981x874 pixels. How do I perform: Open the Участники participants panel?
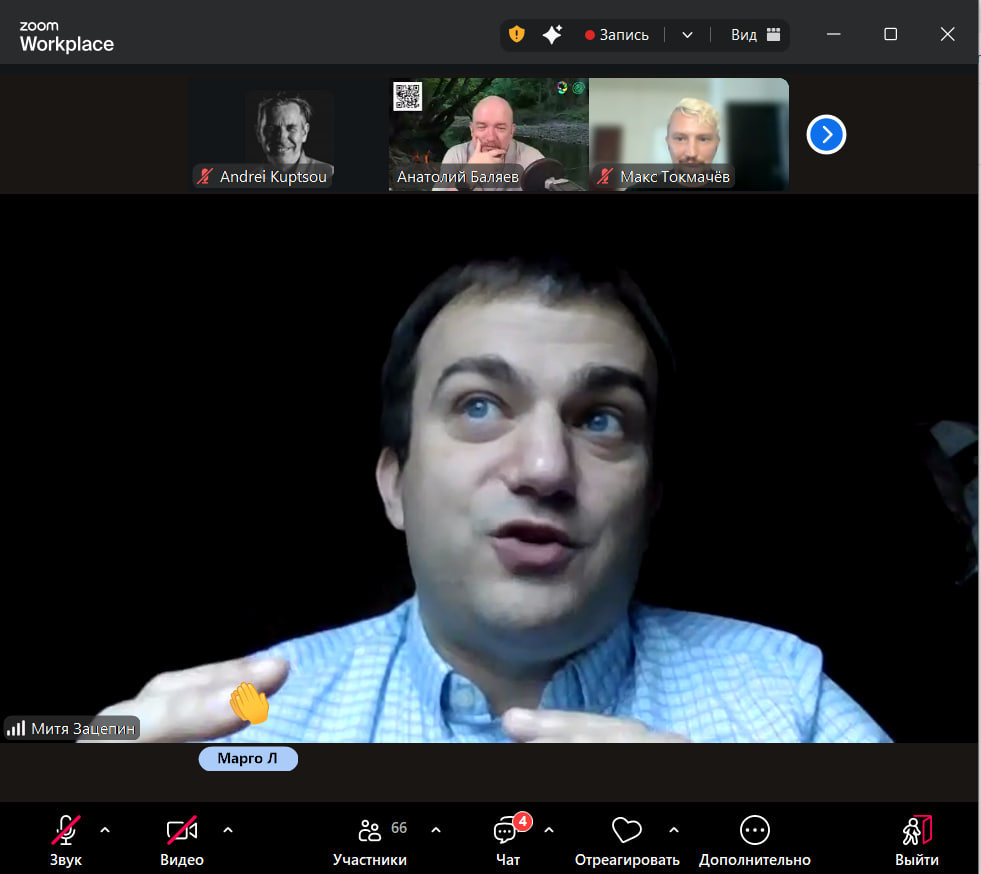click(370, 840)
